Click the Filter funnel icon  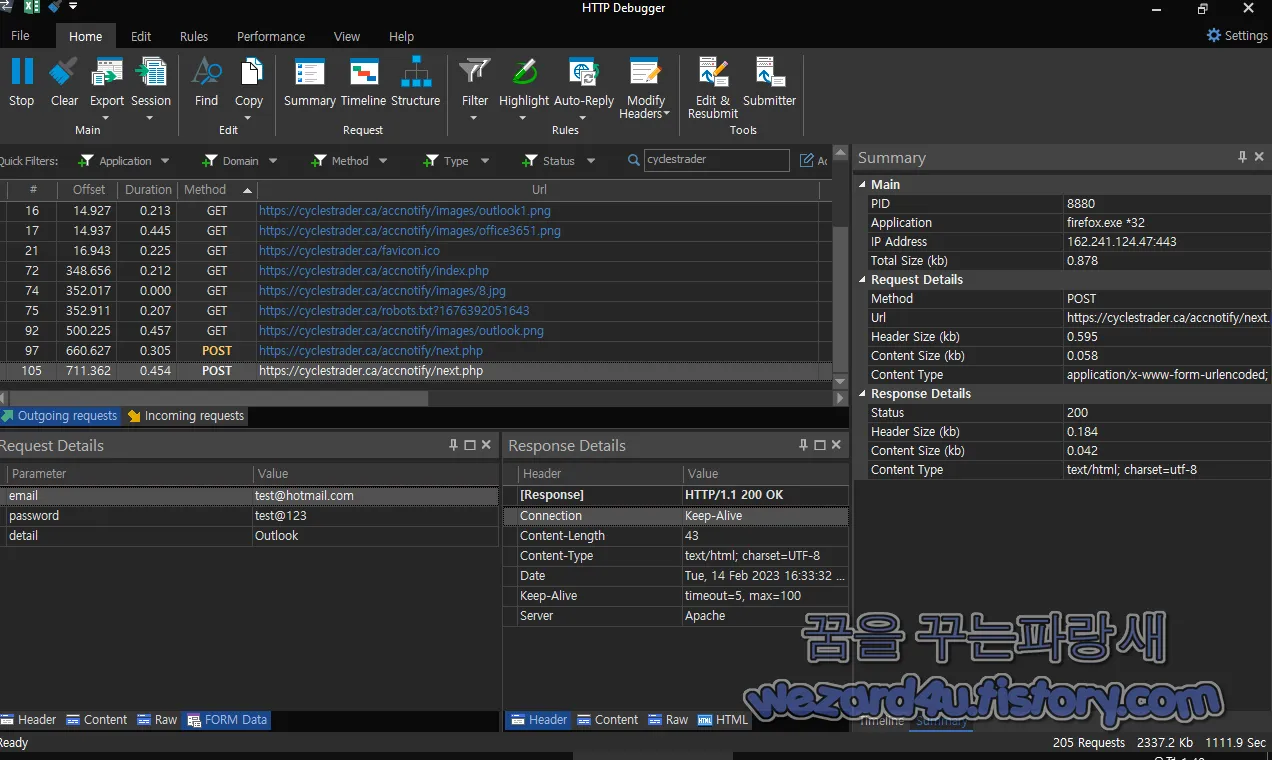(x=475, y=73)
